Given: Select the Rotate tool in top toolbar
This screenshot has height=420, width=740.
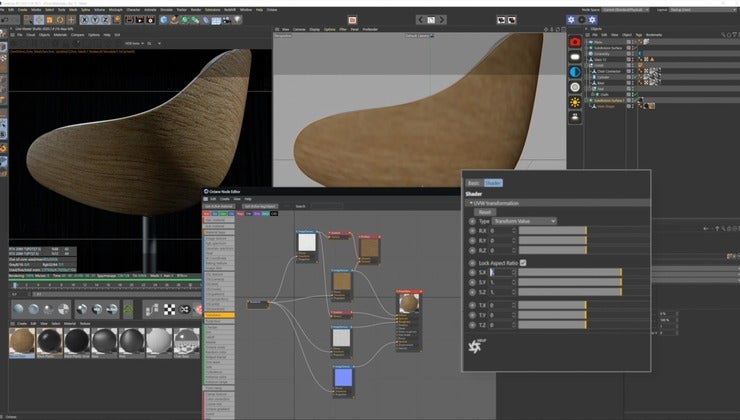Looking at the screenshot, I should [x=60, y=20].
